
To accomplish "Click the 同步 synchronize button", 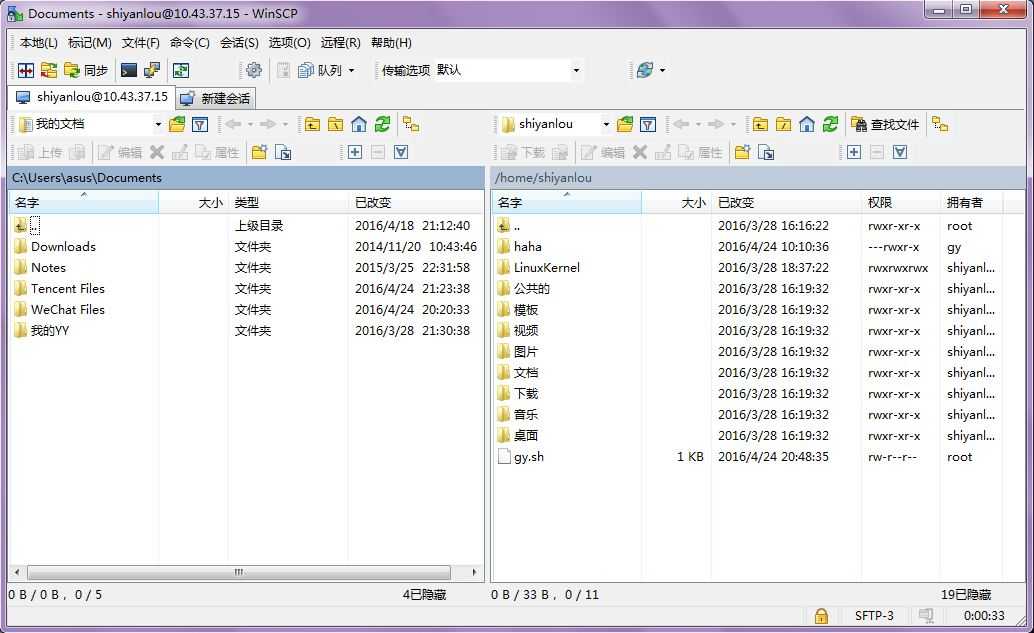I will [86, 70].
